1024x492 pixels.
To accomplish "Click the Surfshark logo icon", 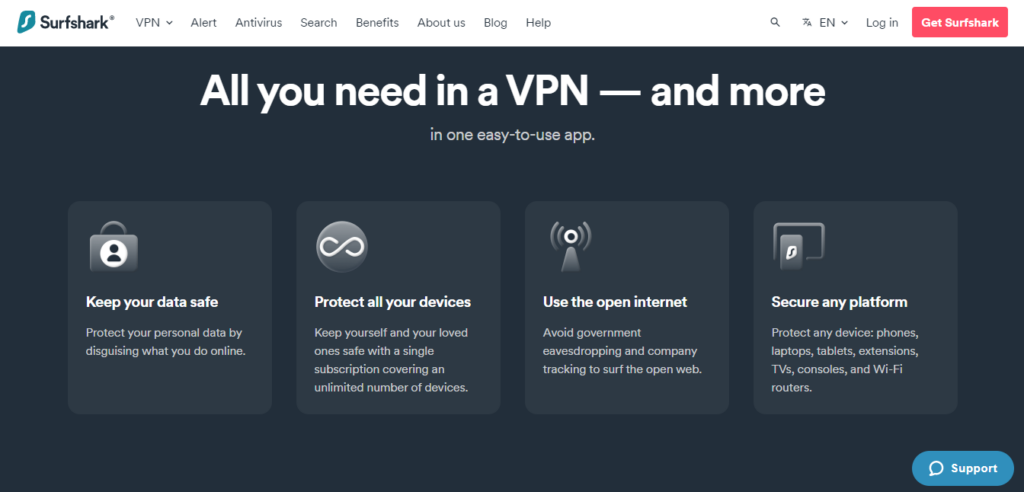I will pyautogui.click(x=27, y=22).
